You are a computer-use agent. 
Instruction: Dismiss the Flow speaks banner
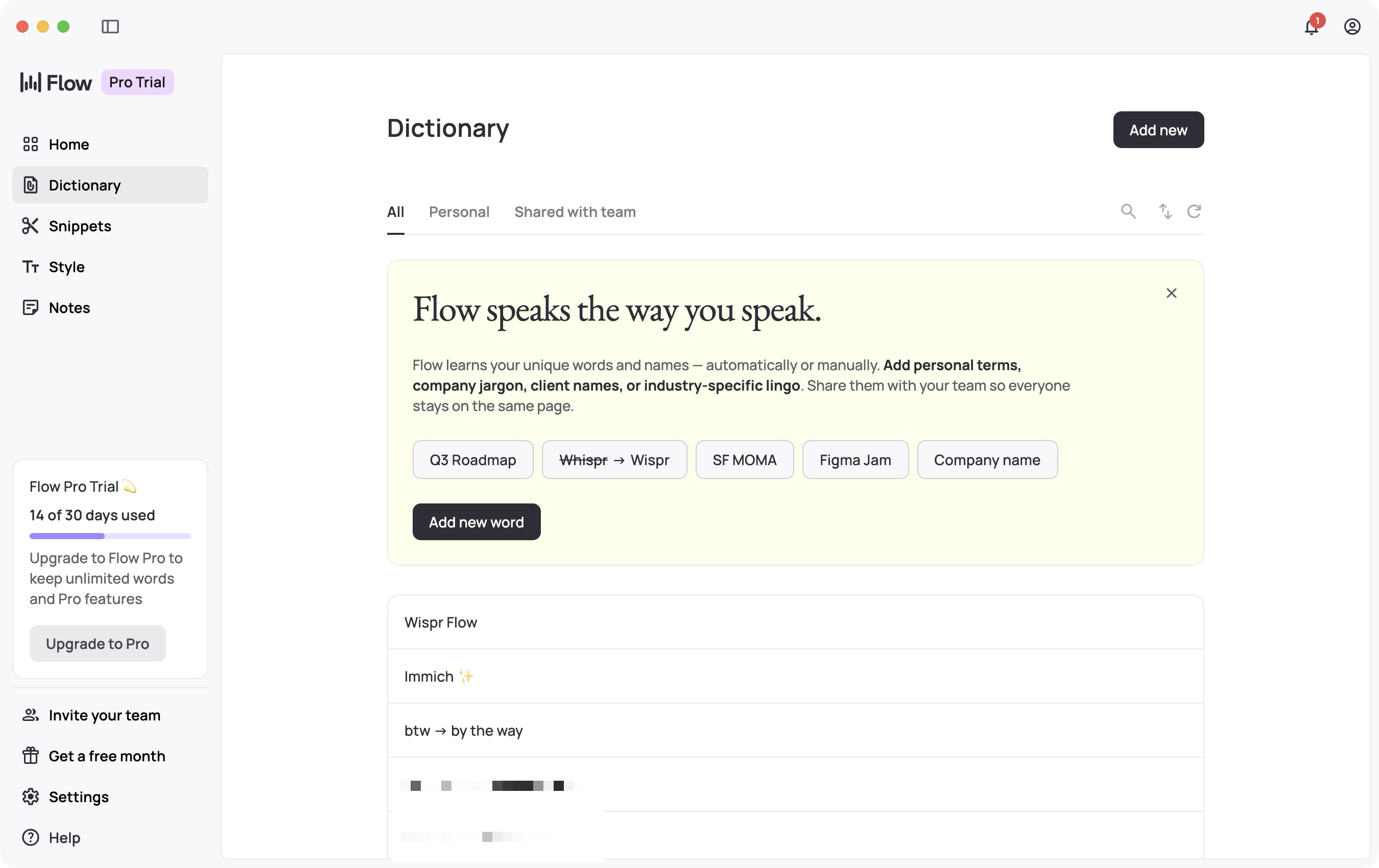1171,293
